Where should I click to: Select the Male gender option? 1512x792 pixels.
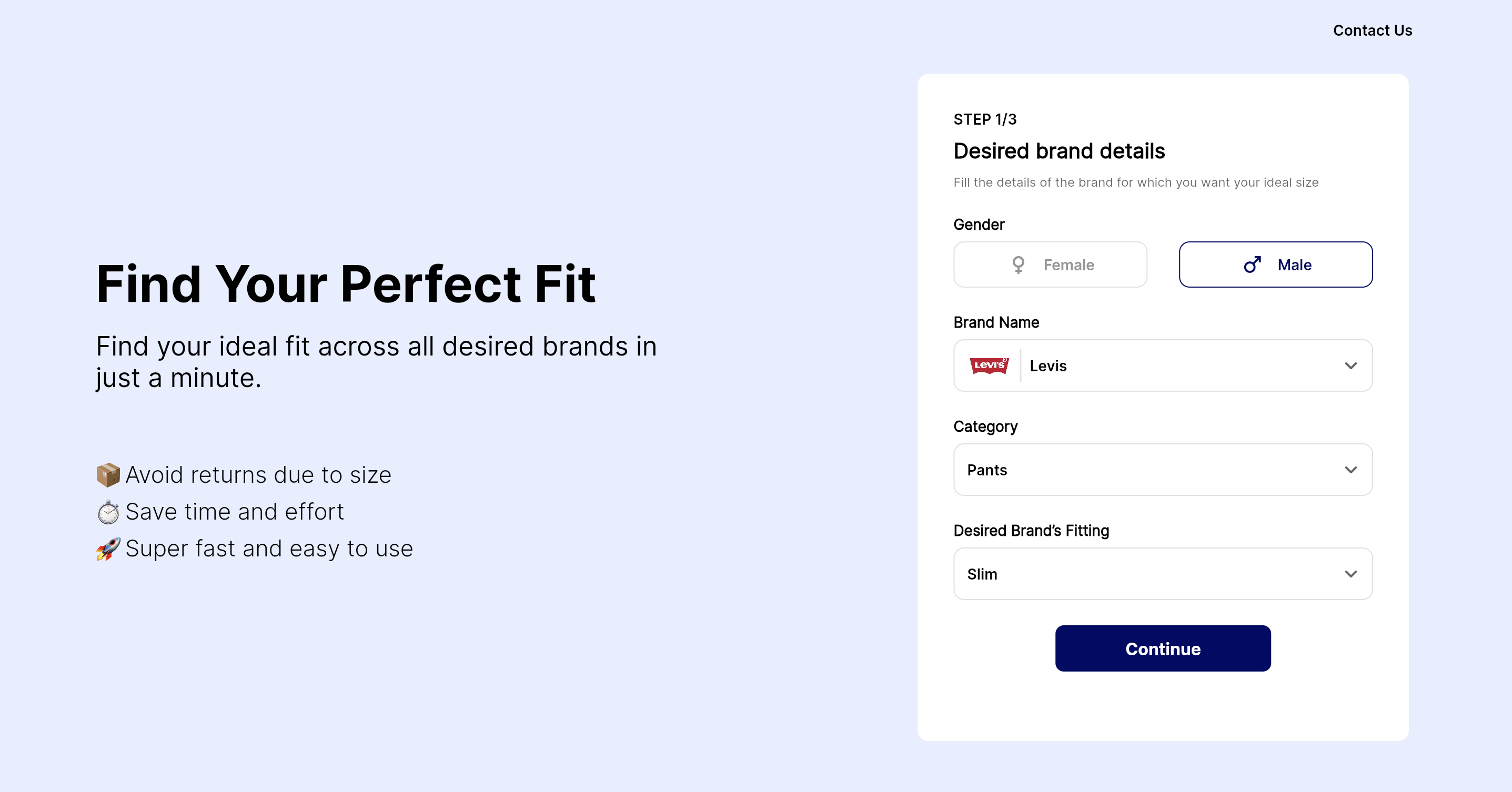[x=1275, y=265]
